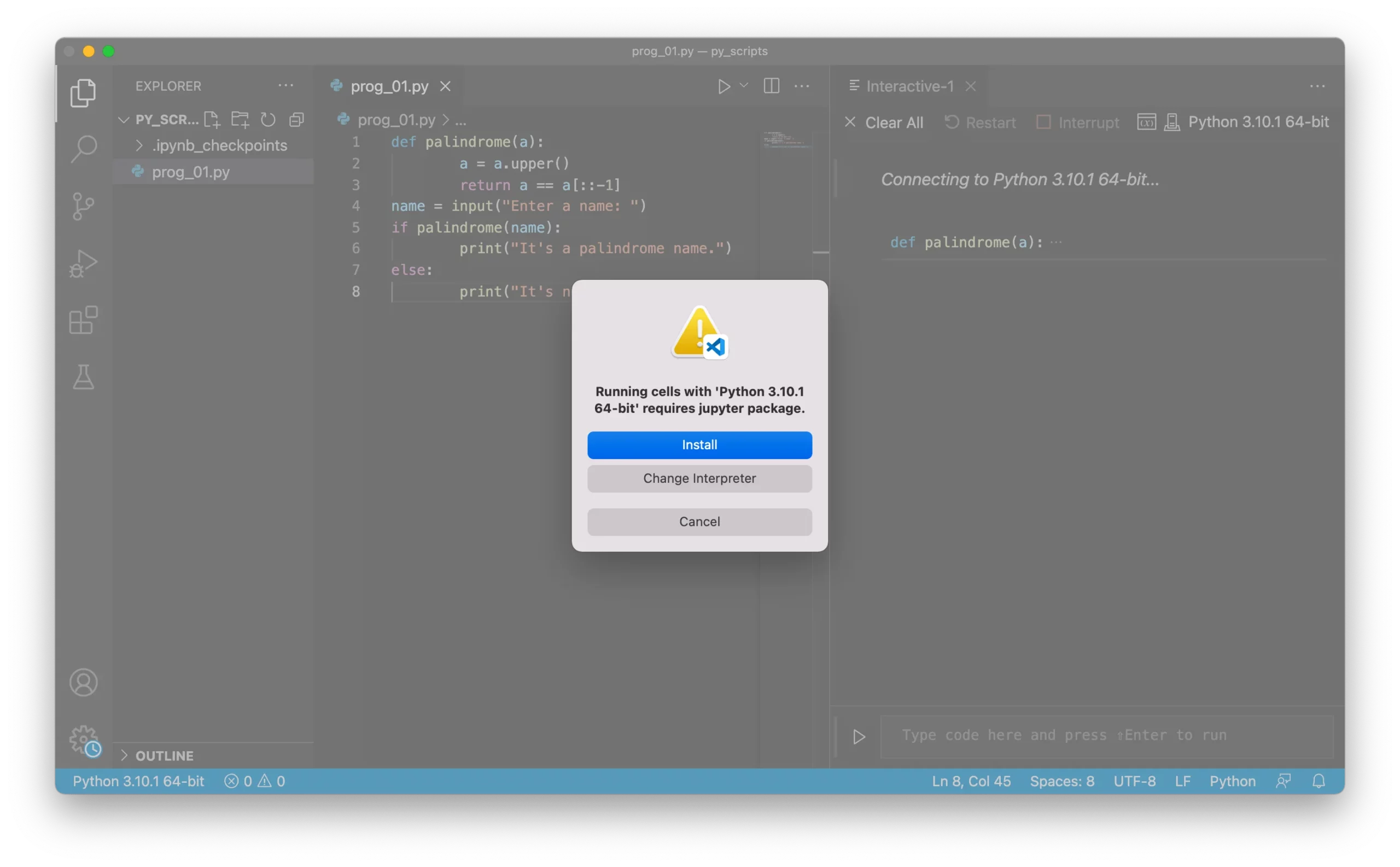Collapse the PY_SCR... folder section
Image resolution: width=1400 pixels, height=867 pixels.
tap(123, 120)
